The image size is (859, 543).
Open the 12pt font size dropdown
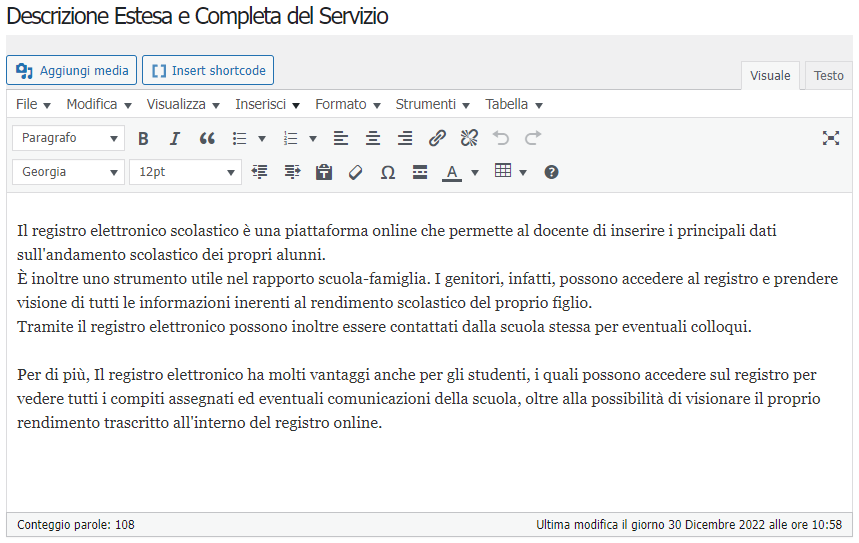(185, 172)
